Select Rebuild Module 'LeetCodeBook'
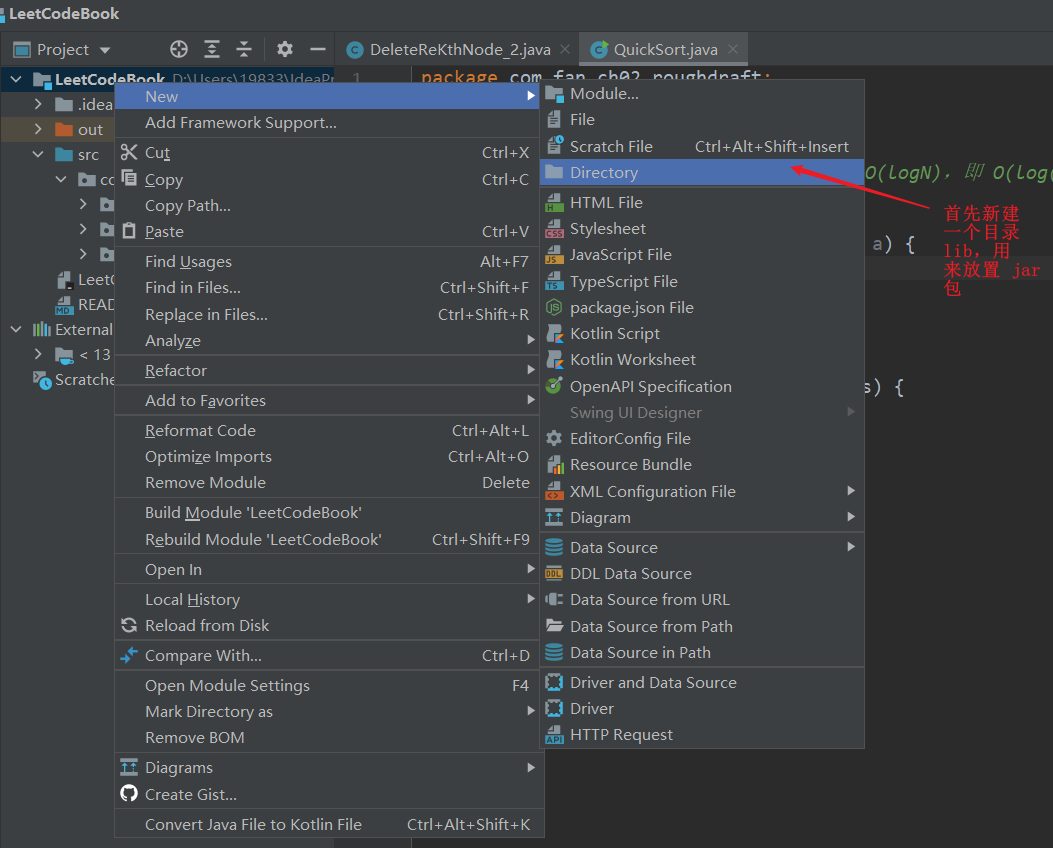1053x848 pixels. [x=329, y=539]
